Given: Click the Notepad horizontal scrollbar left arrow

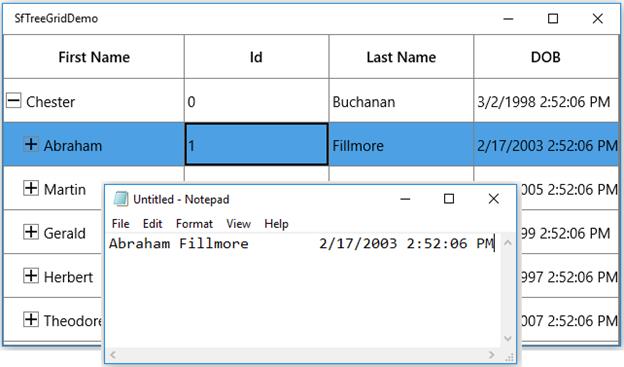Looking at the screenshot, I should [x=113, y=355].
